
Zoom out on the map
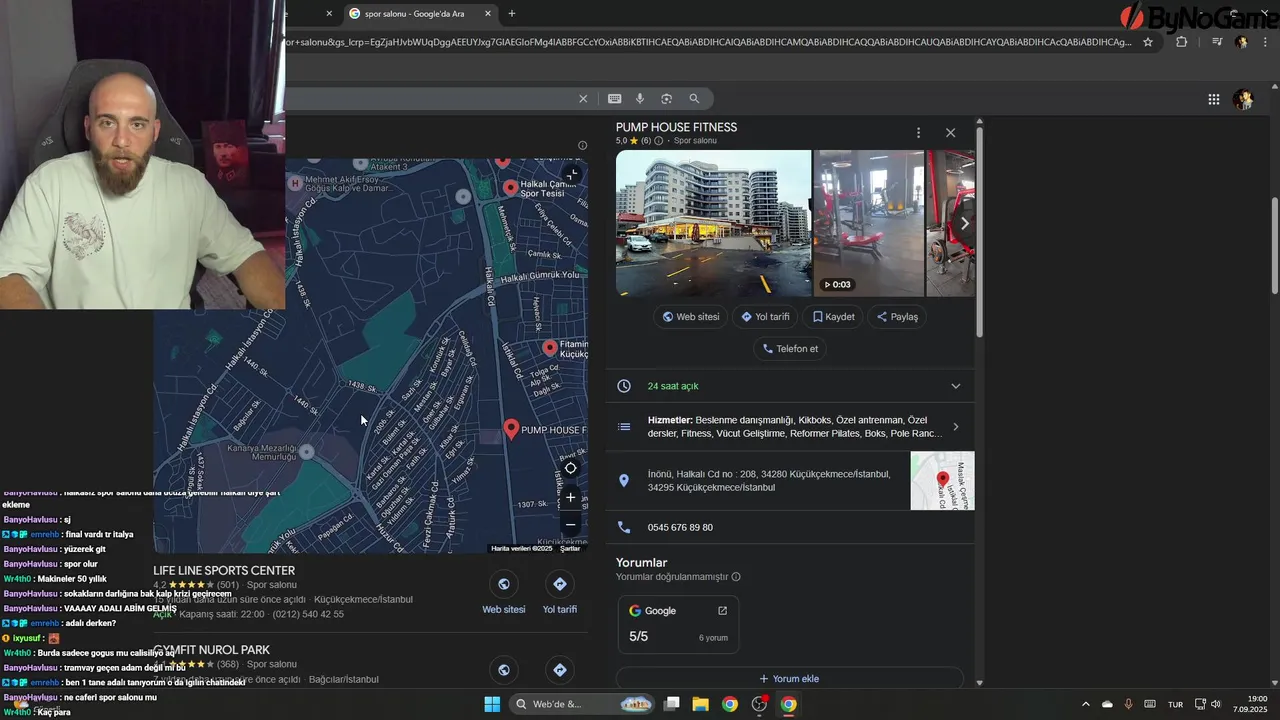coord(571,524)
